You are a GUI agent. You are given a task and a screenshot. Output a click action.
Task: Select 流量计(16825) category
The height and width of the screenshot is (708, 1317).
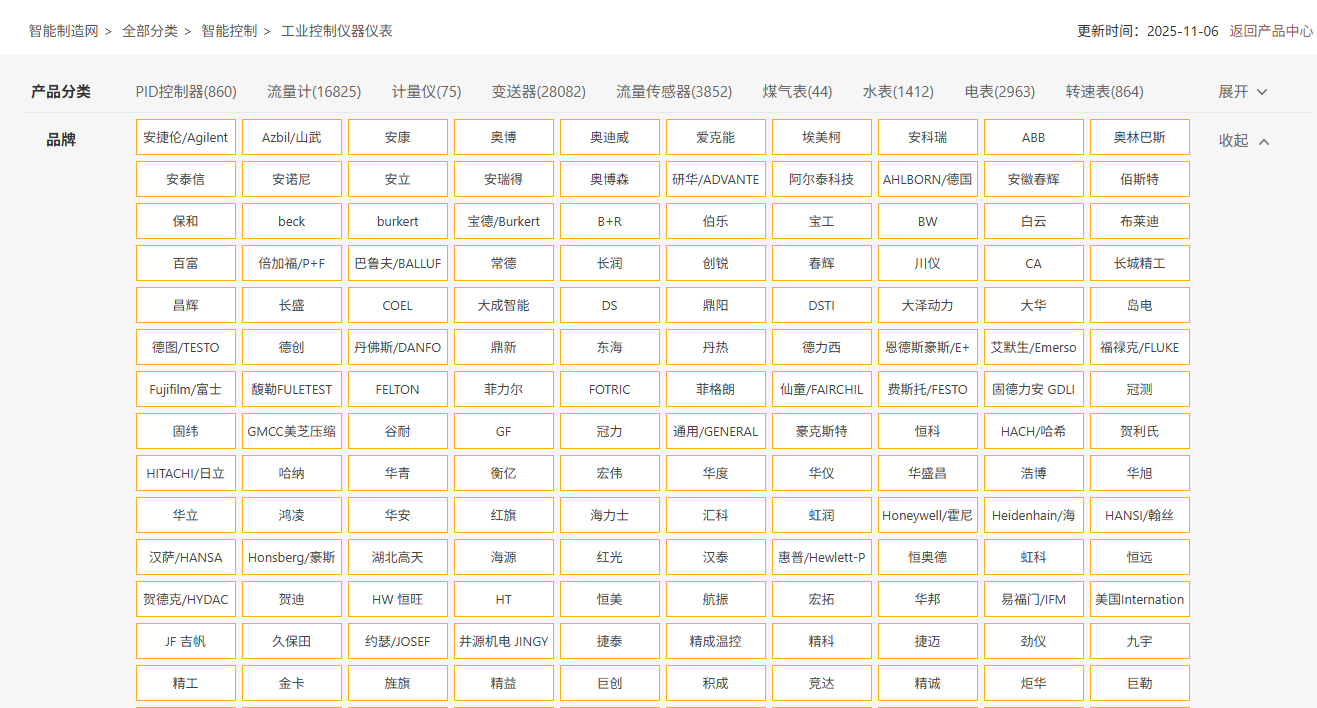point(314,92)
